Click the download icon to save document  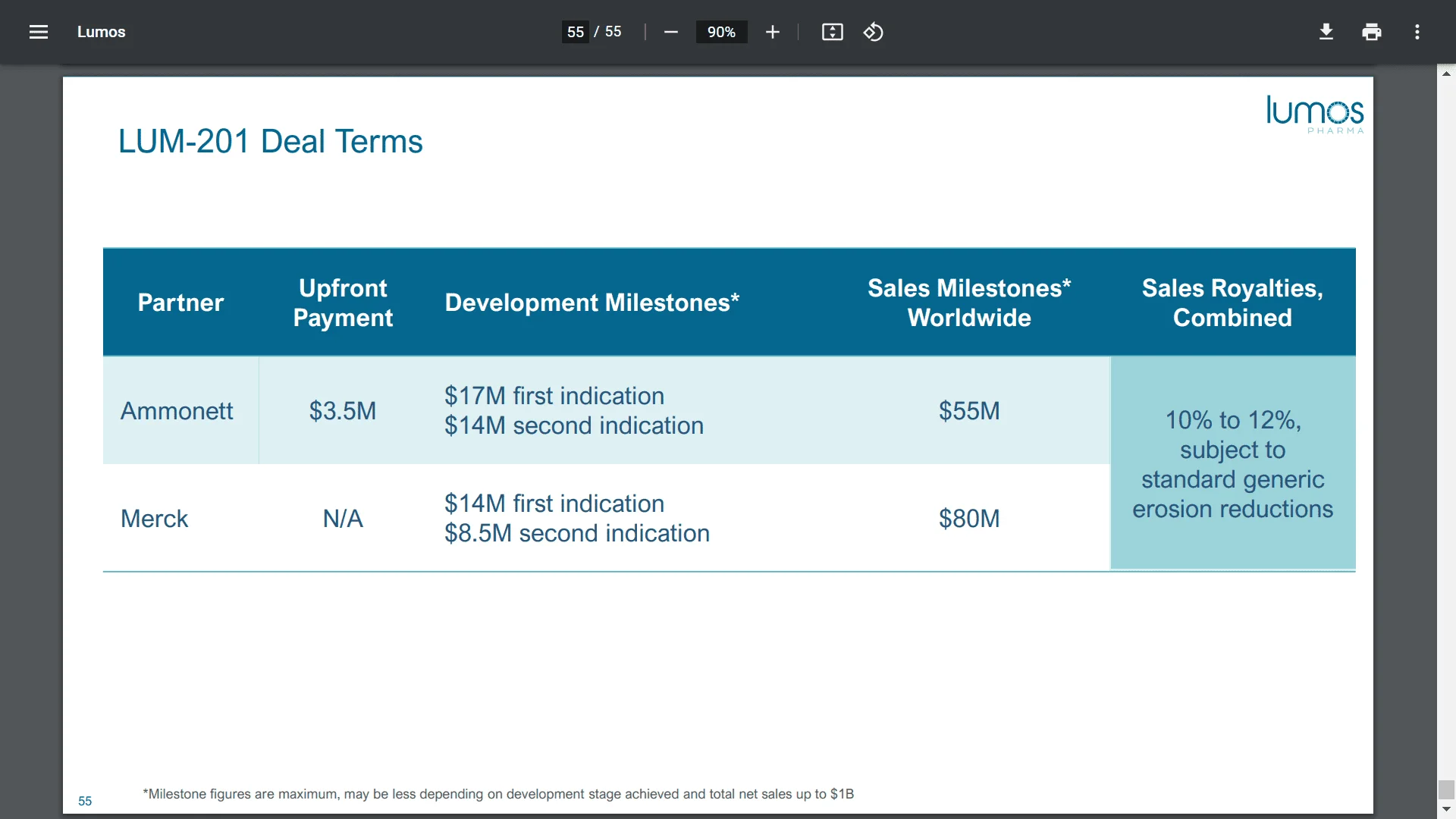(1325, 31)
